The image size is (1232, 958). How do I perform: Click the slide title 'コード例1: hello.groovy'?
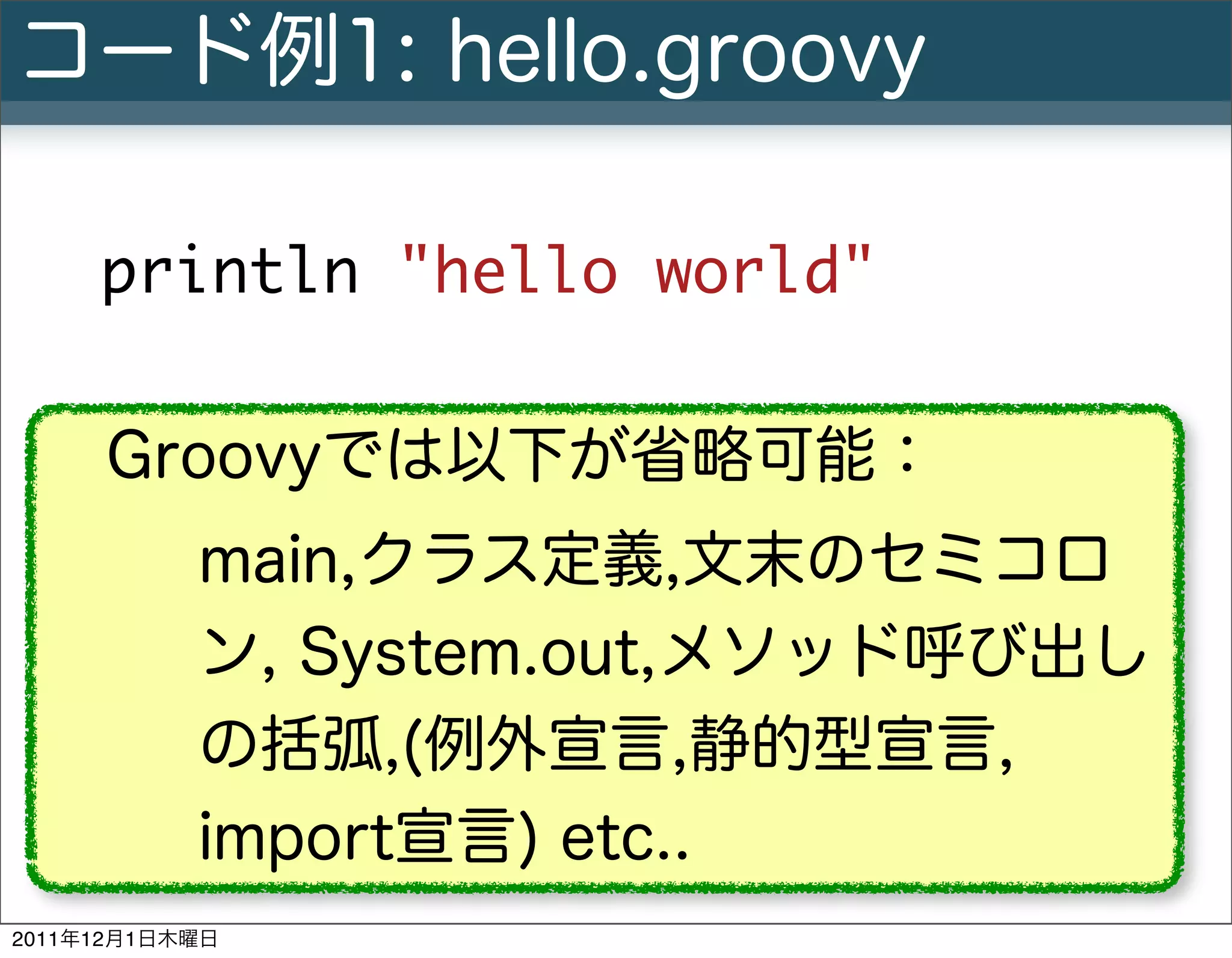(x=475, y=54)
